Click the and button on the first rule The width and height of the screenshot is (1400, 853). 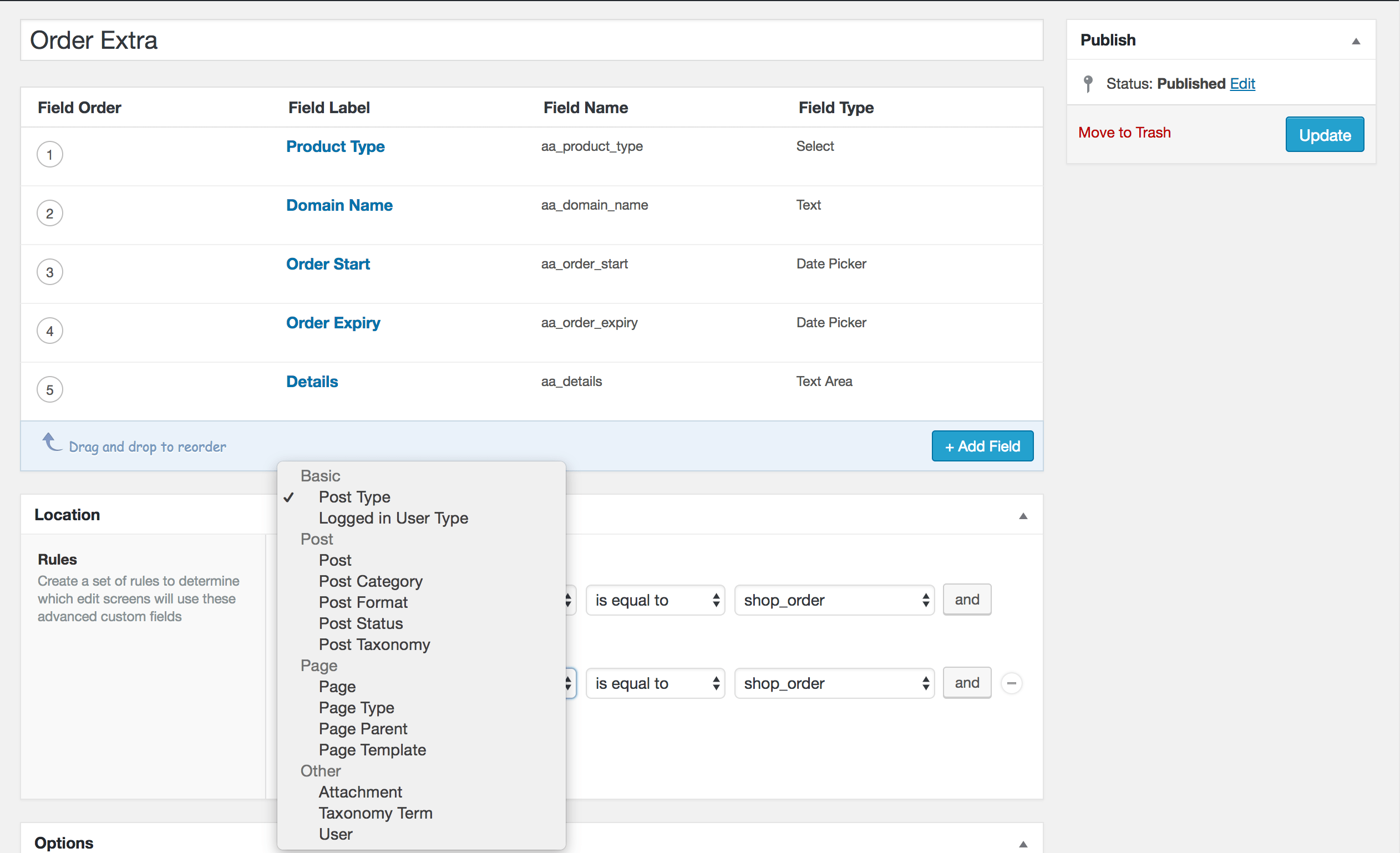click(x=966, y=600)
